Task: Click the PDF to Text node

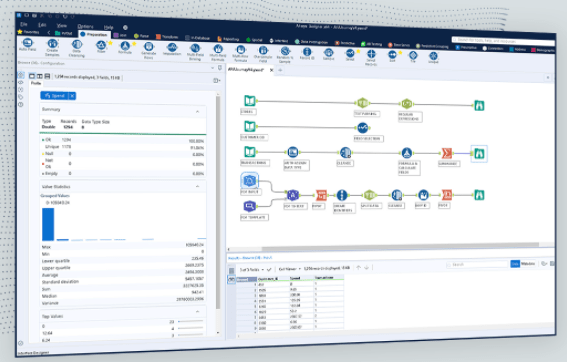Action: 293,195
